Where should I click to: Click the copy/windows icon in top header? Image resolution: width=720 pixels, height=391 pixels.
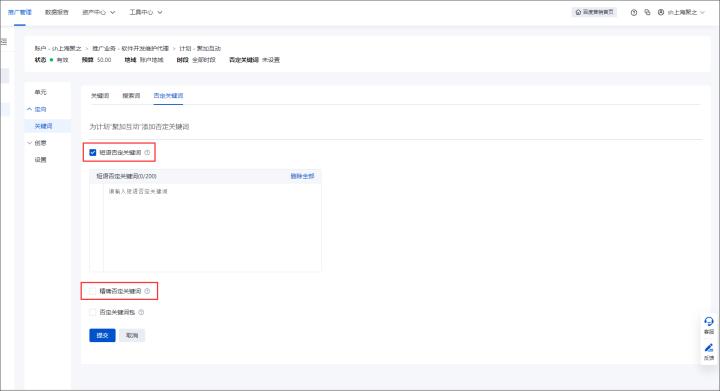pyautogui.click(x=647, y=12)
